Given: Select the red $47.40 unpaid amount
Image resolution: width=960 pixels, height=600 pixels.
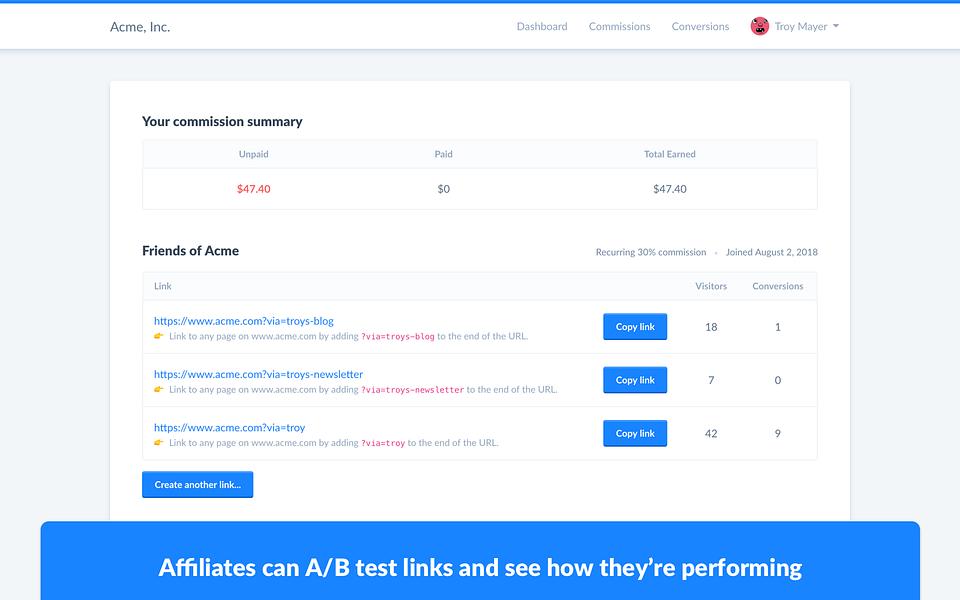Looking at the screenshot, I should 253,189.
